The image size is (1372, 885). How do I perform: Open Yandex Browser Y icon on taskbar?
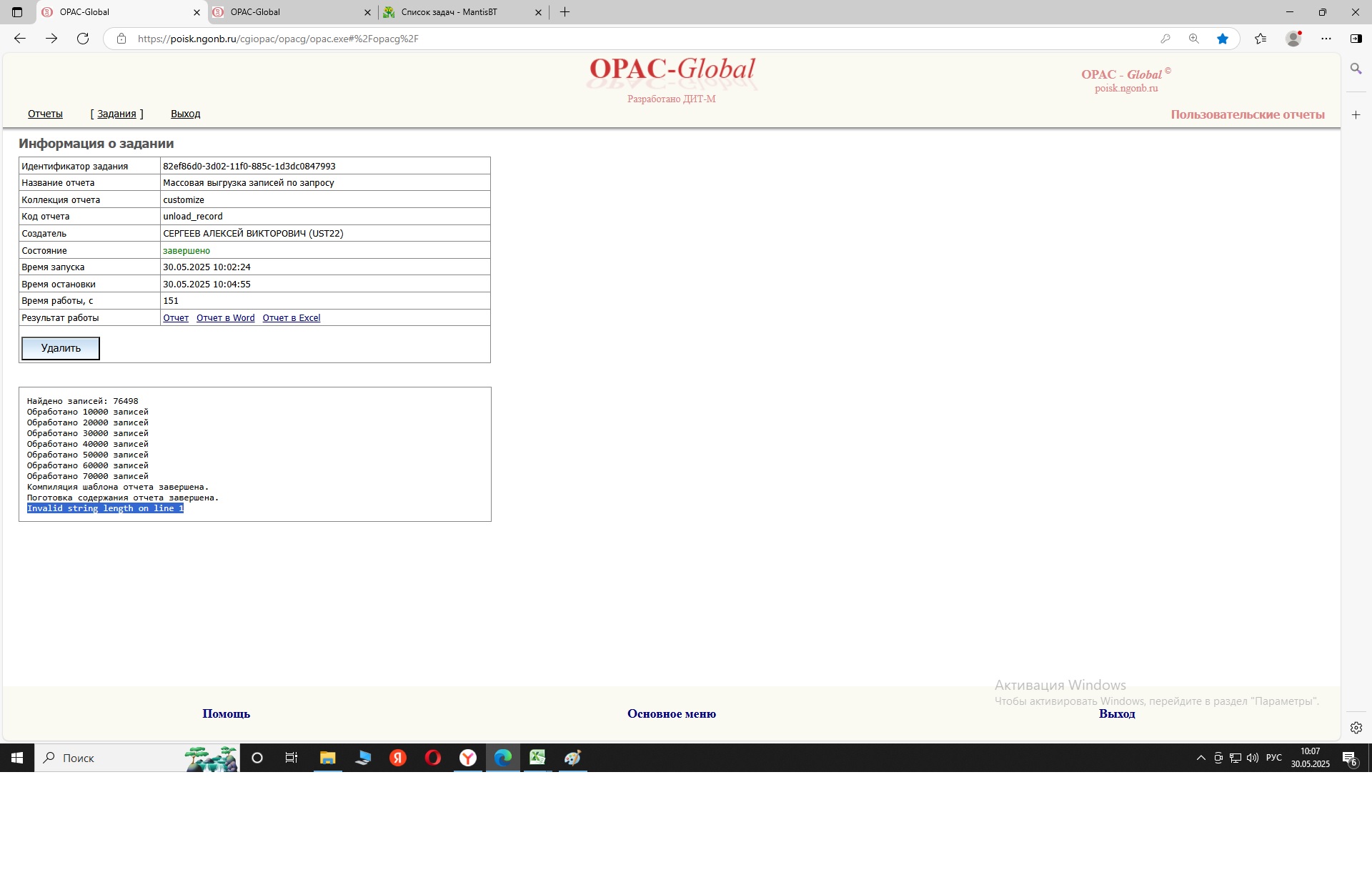468,758
